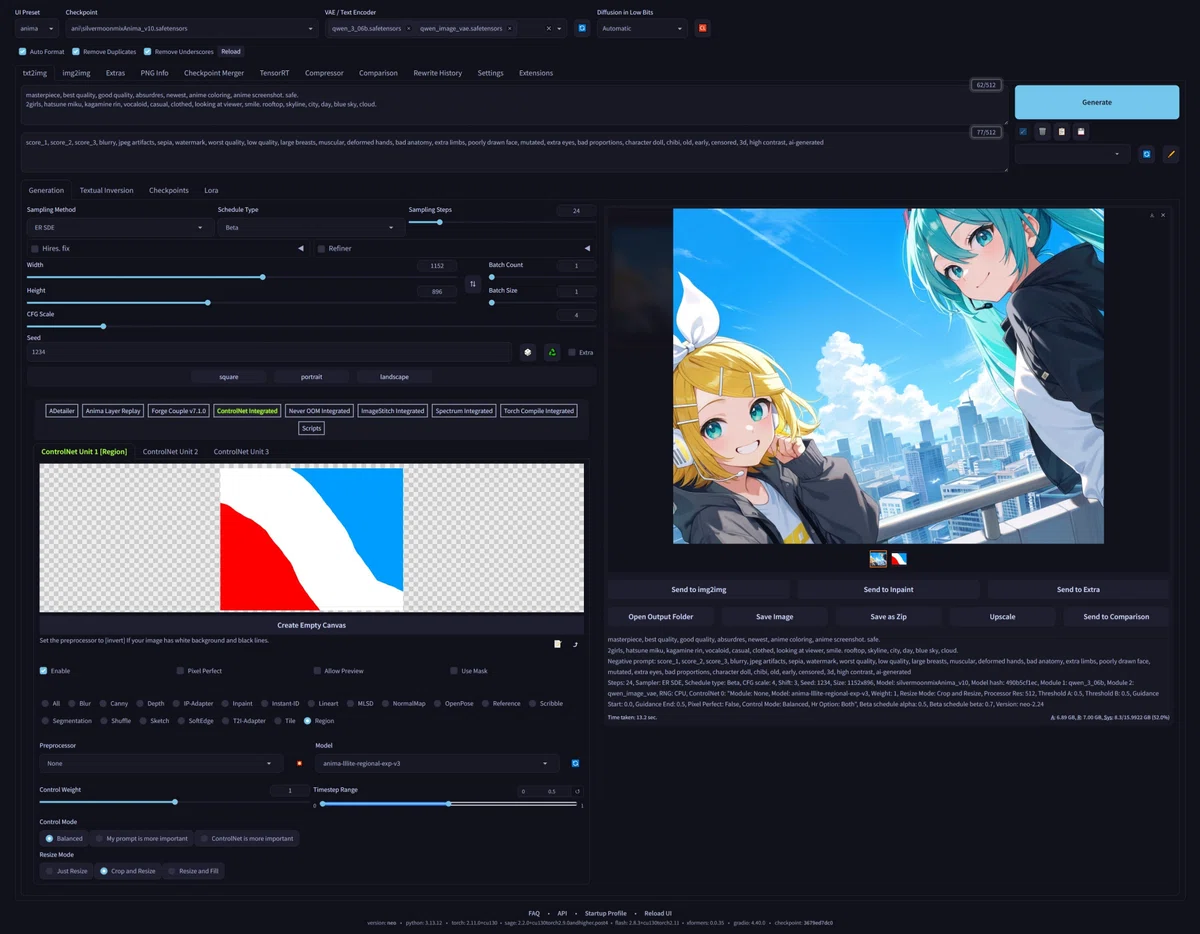Refresh the VAE / Text Encoder list
Viewport: 1200px width, 934px height.
pyautogui.click(x=582, y=28)
